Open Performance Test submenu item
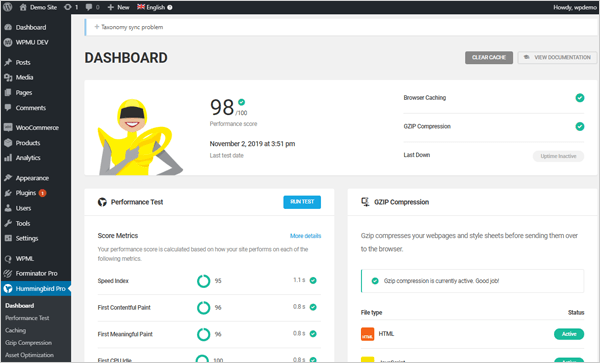The image size is (600, 363). point(27,318)
